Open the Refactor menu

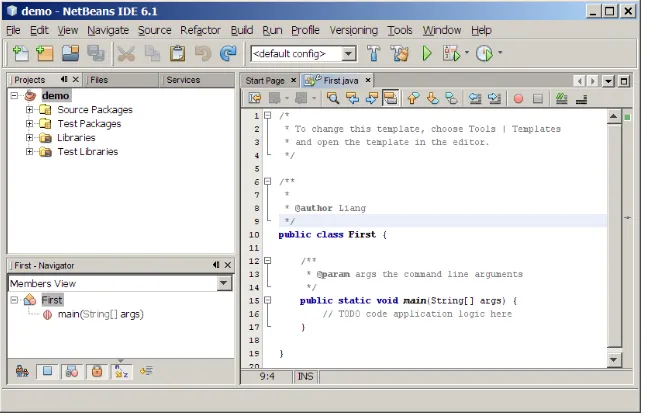[200, 30]
